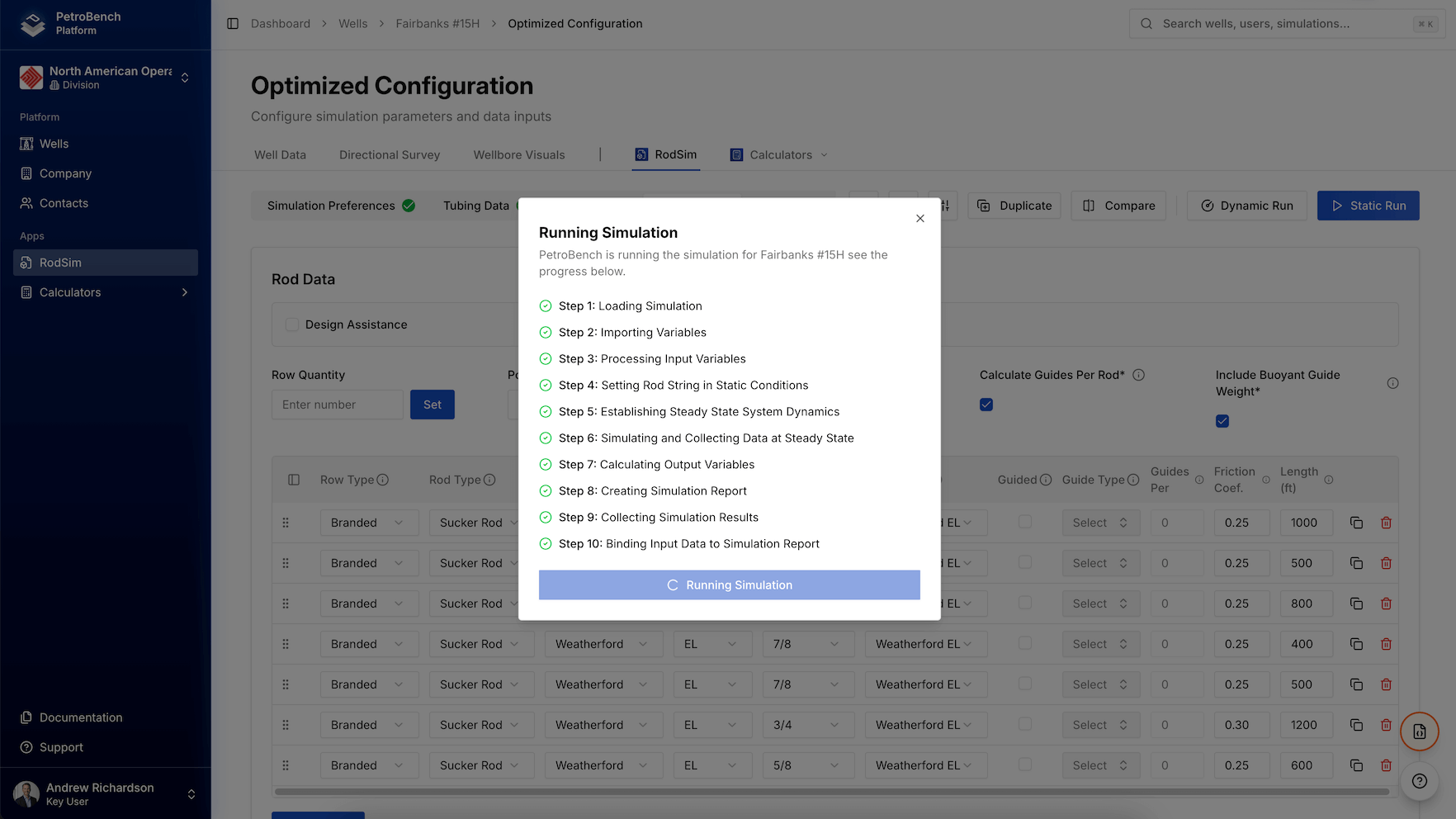
Task: Toggle the sidebar panel icon
Action: [x=233, y=24]
